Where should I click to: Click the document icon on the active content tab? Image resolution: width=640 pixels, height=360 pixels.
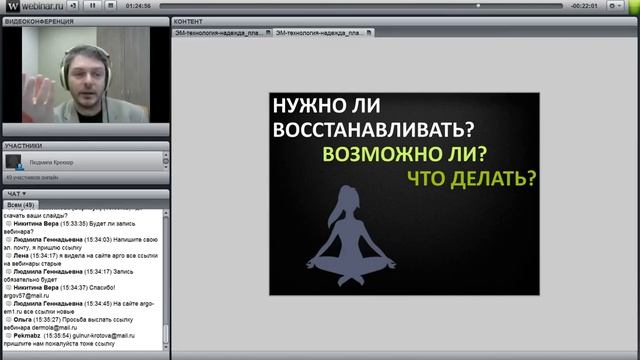369,33
